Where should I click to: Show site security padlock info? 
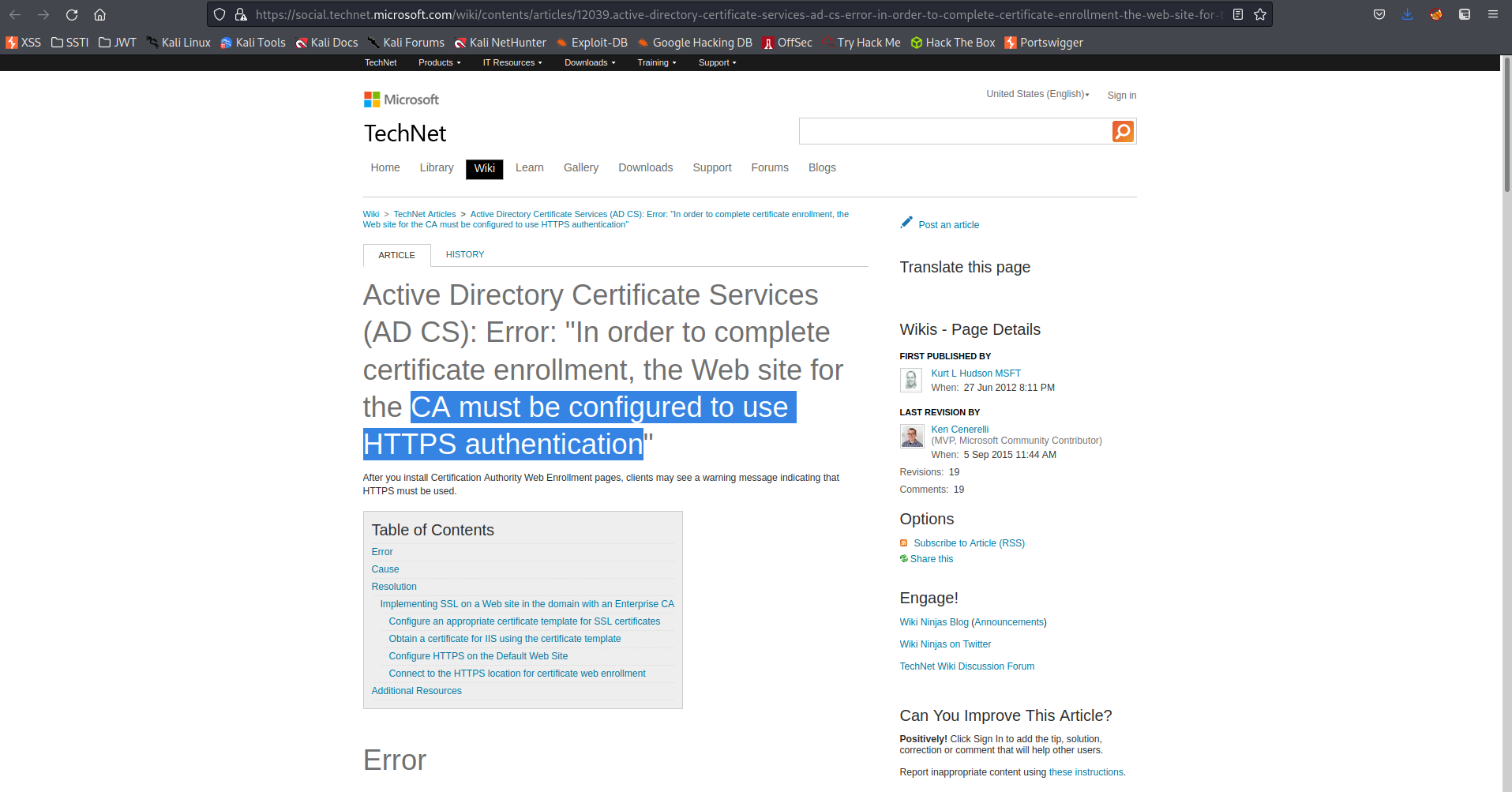(241, 14)
